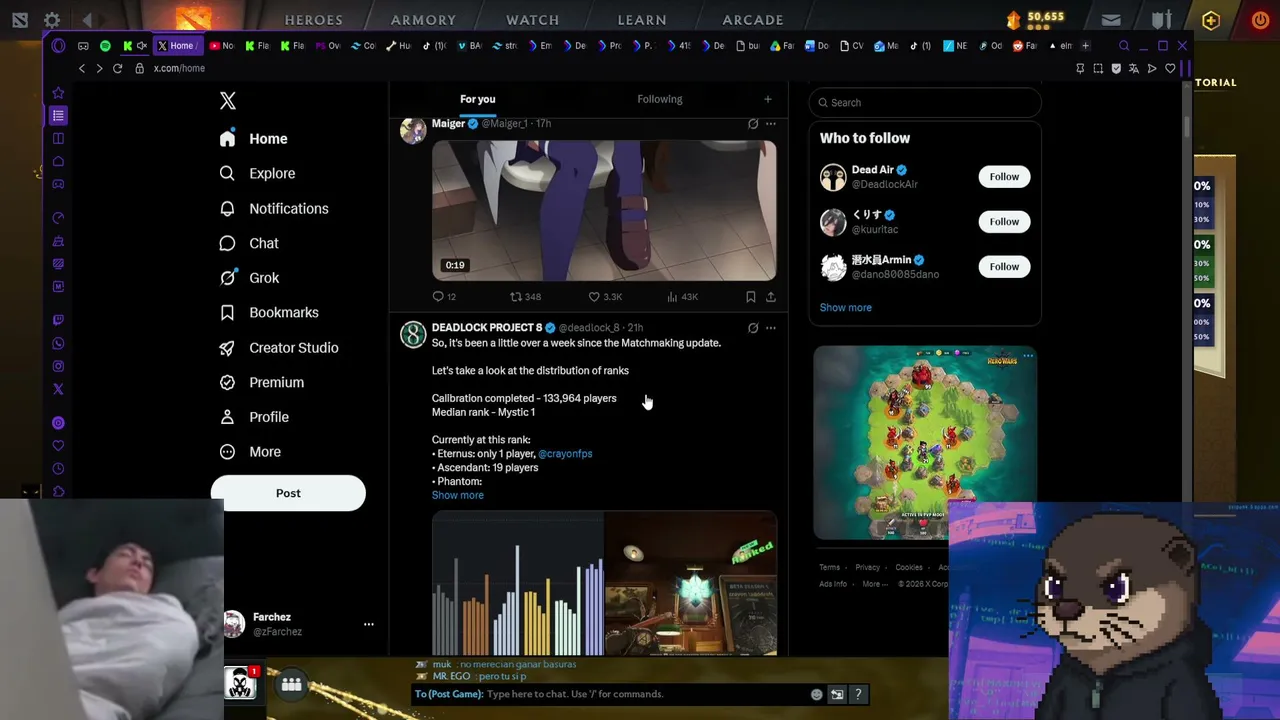Open Bookmarks in X navigation
1280x720 pixels.
click(269, 313)
